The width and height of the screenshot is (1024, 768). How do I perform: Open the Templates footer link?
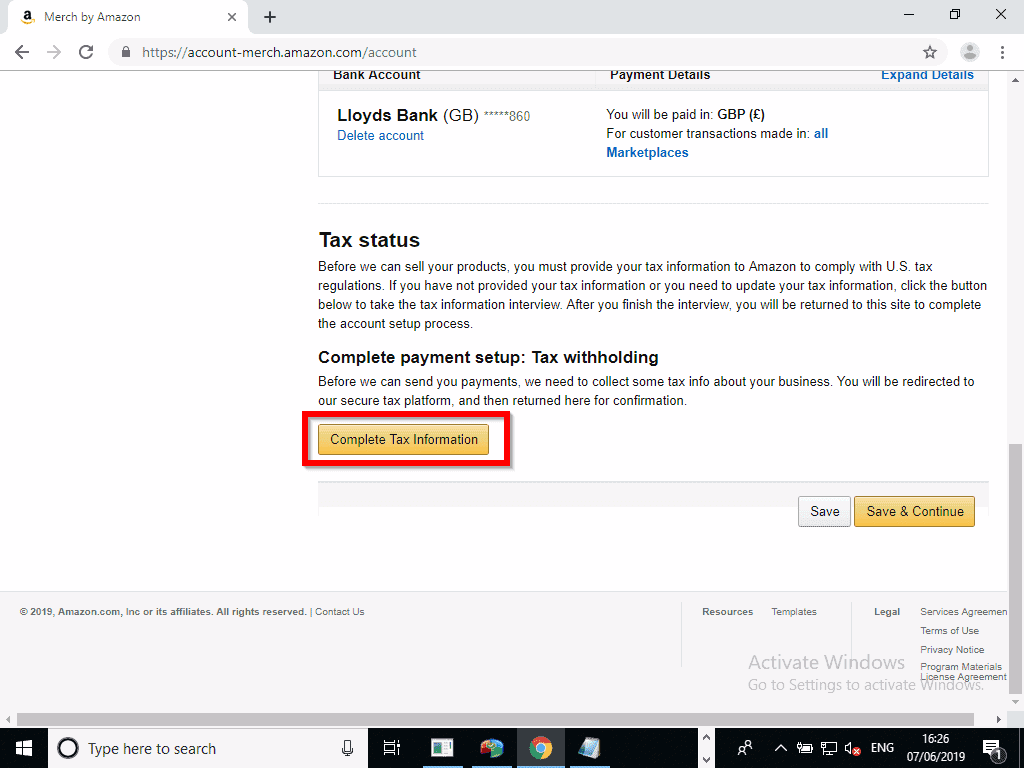(793, 612)
